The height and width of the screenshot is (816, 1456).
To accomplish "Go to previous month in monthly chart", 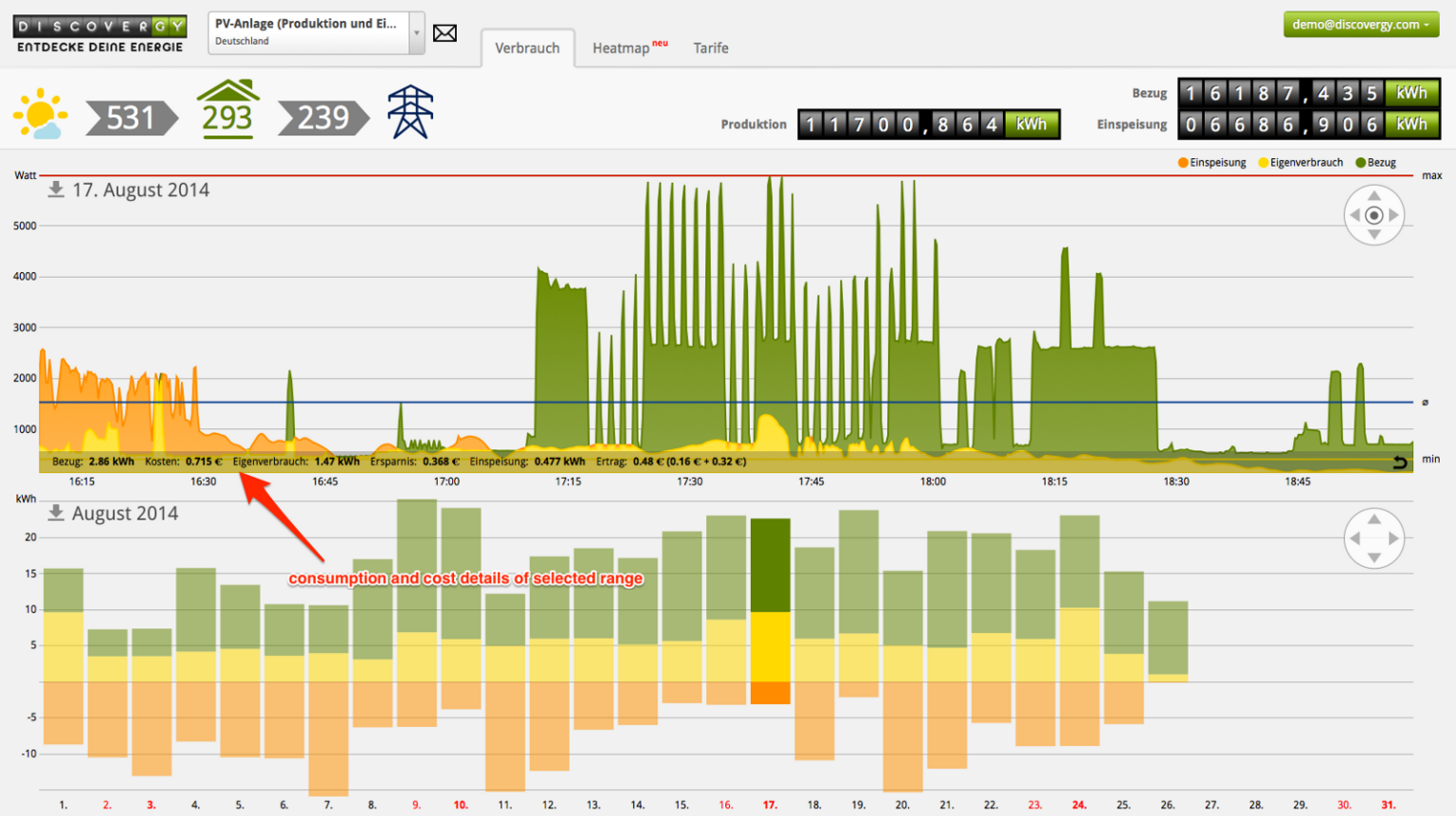I will [1355, 538].
